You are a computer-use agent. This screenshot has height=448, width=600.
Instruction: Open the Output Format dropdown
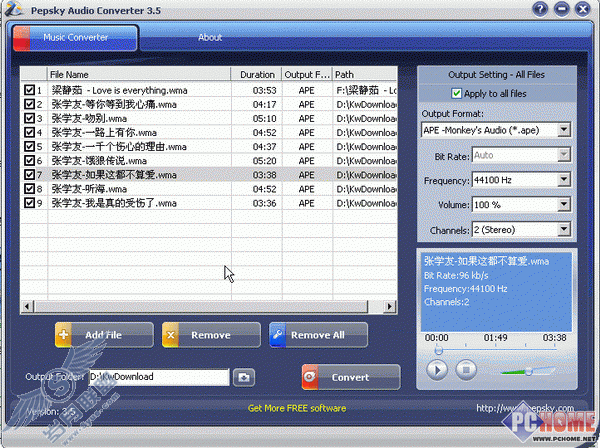(x=564, y=130)
